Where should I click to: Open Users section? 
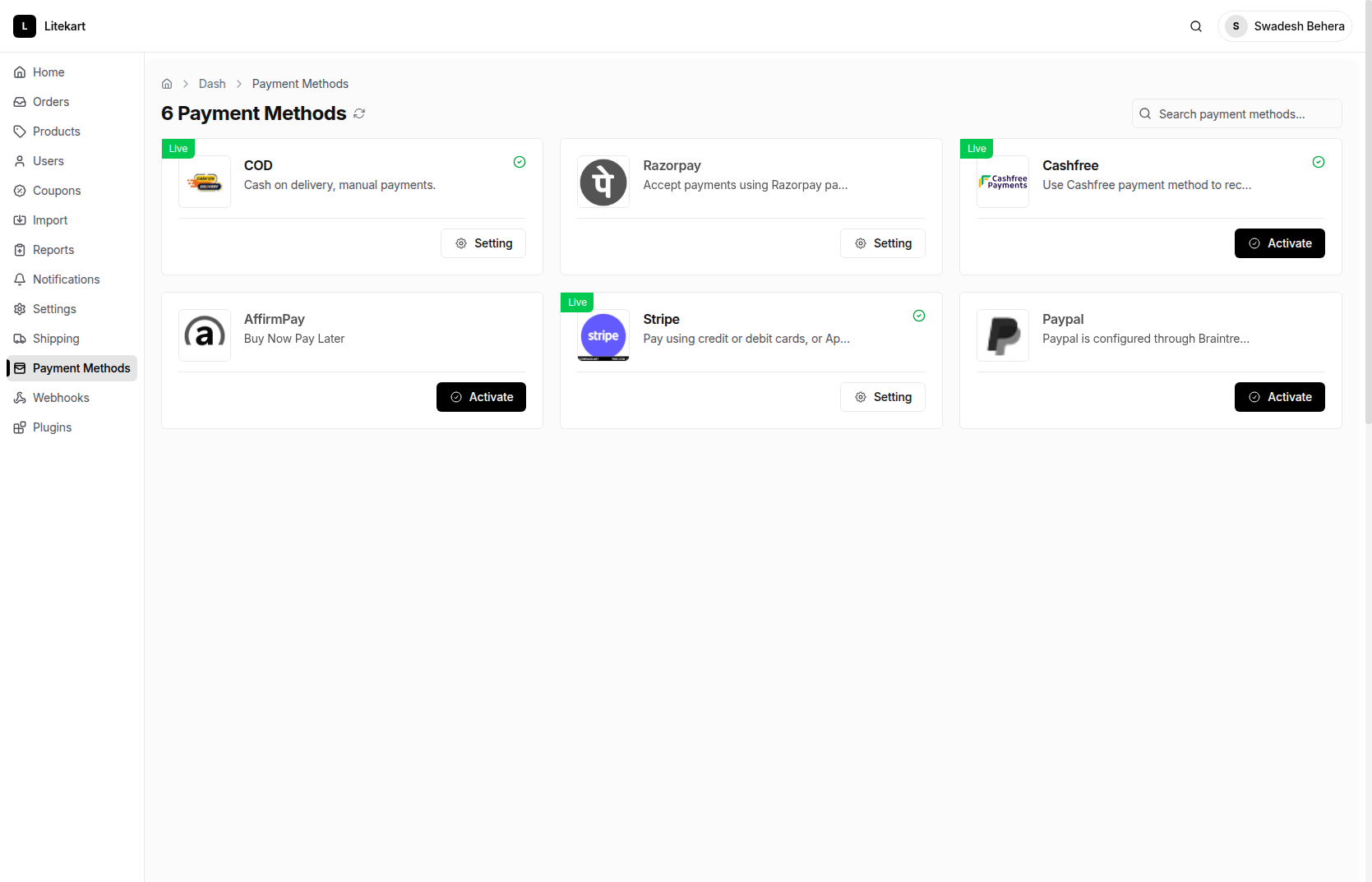[x=72, y=161]
